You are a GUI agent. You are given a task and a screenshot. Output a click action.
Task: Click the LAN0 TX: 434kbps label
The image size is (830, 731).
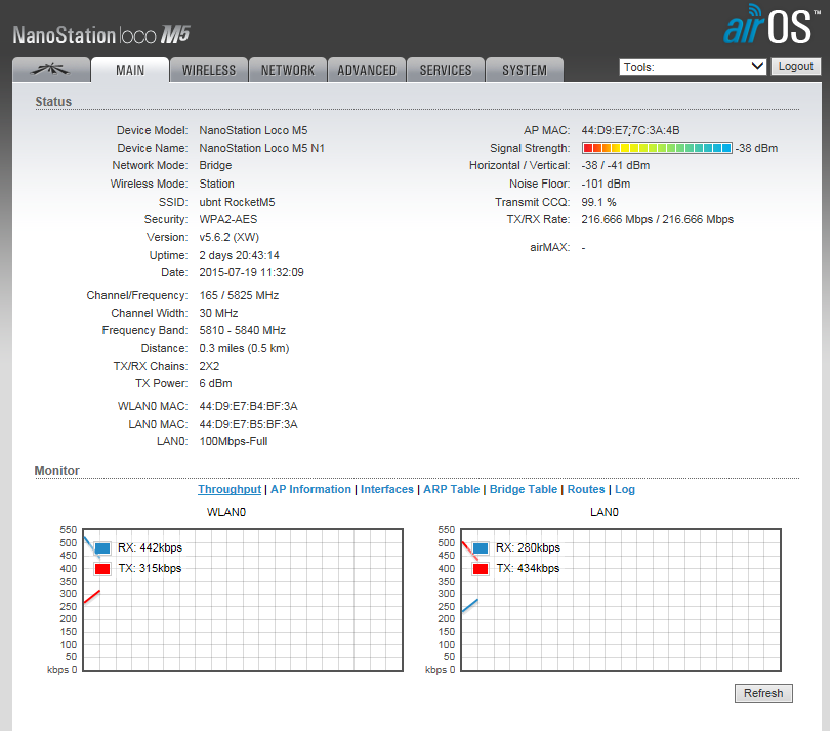tap(528, 568)
